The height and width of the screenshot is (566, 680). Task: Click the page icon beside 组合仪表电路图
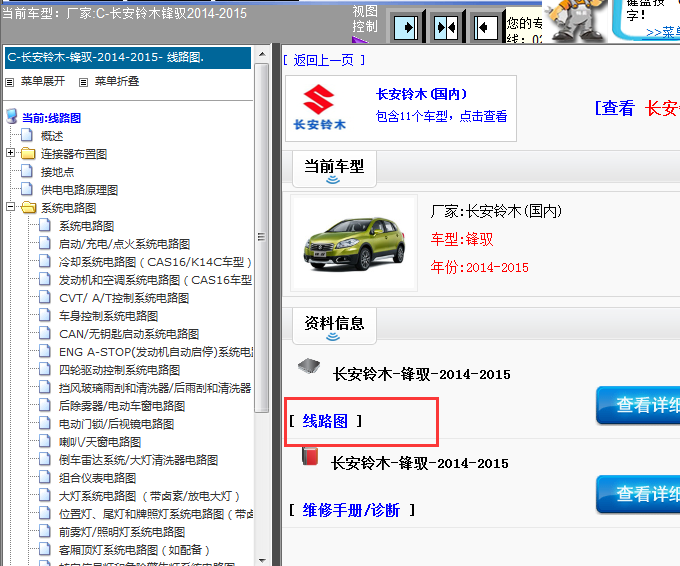(x=45, y=477)
